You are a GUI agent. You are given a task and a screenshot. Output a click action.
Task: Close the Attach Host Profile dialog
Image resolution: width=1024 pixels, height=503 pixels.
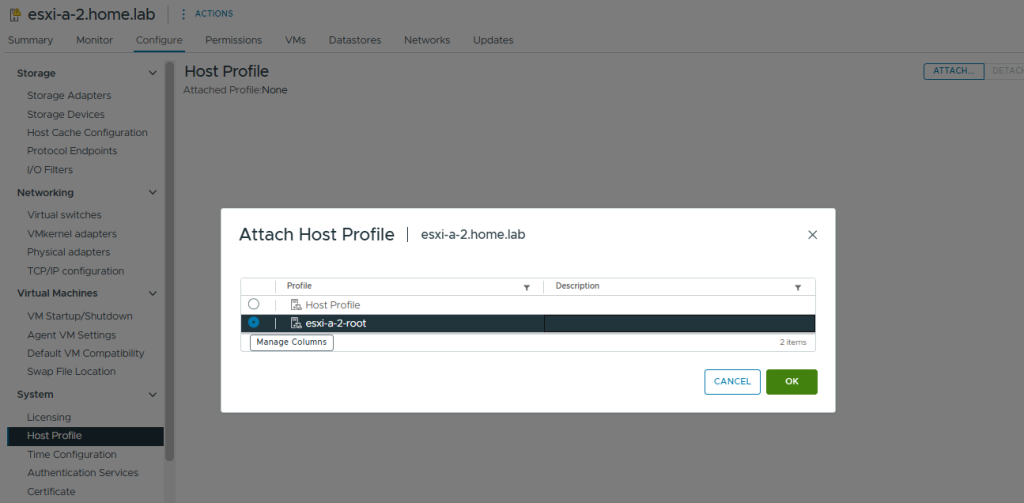[x=812, y=235]
